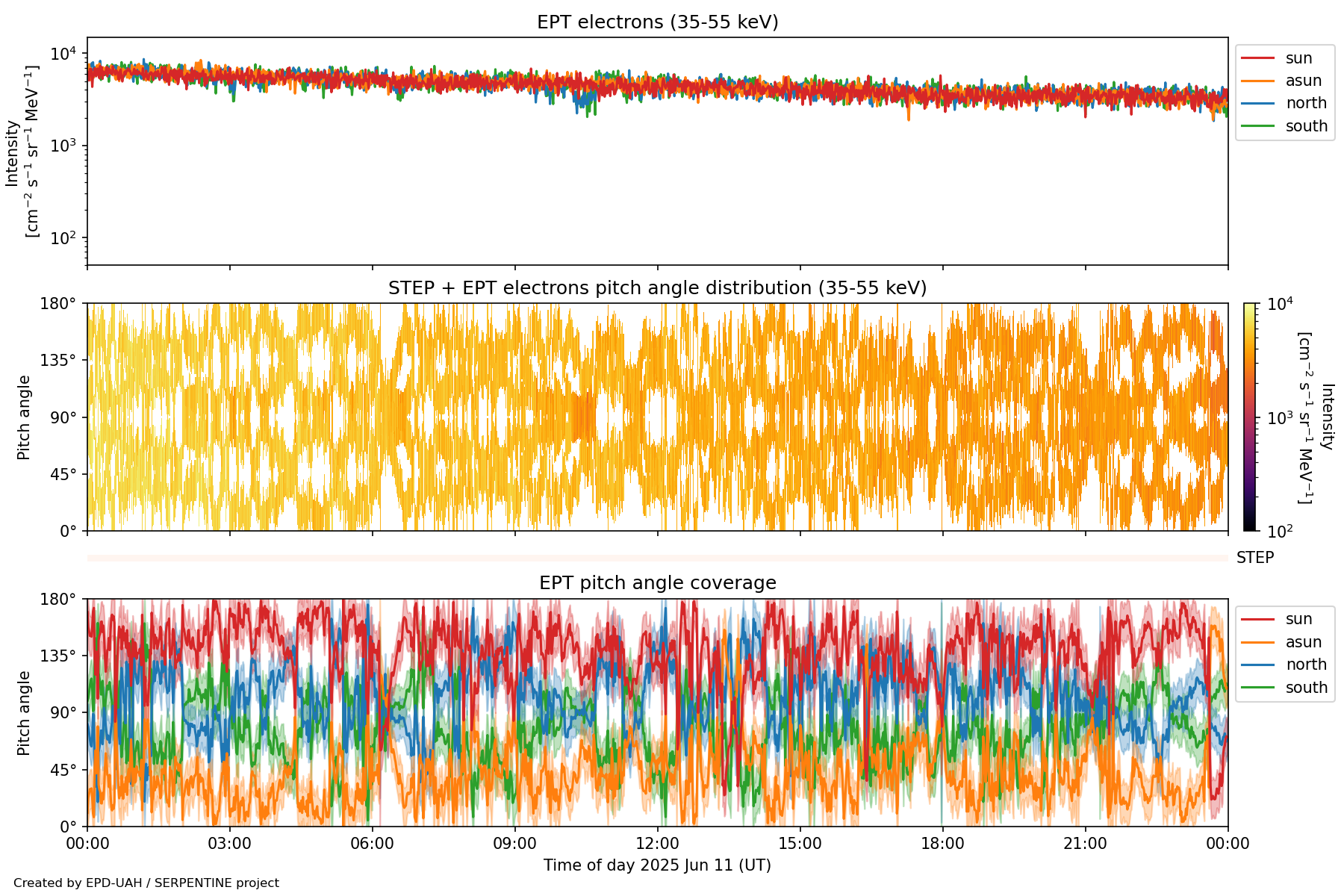Click the 'STEP + EPT electrons pitch angle distribution' title
Viewport: 1344px width, 896px height.
coord(657,288)
